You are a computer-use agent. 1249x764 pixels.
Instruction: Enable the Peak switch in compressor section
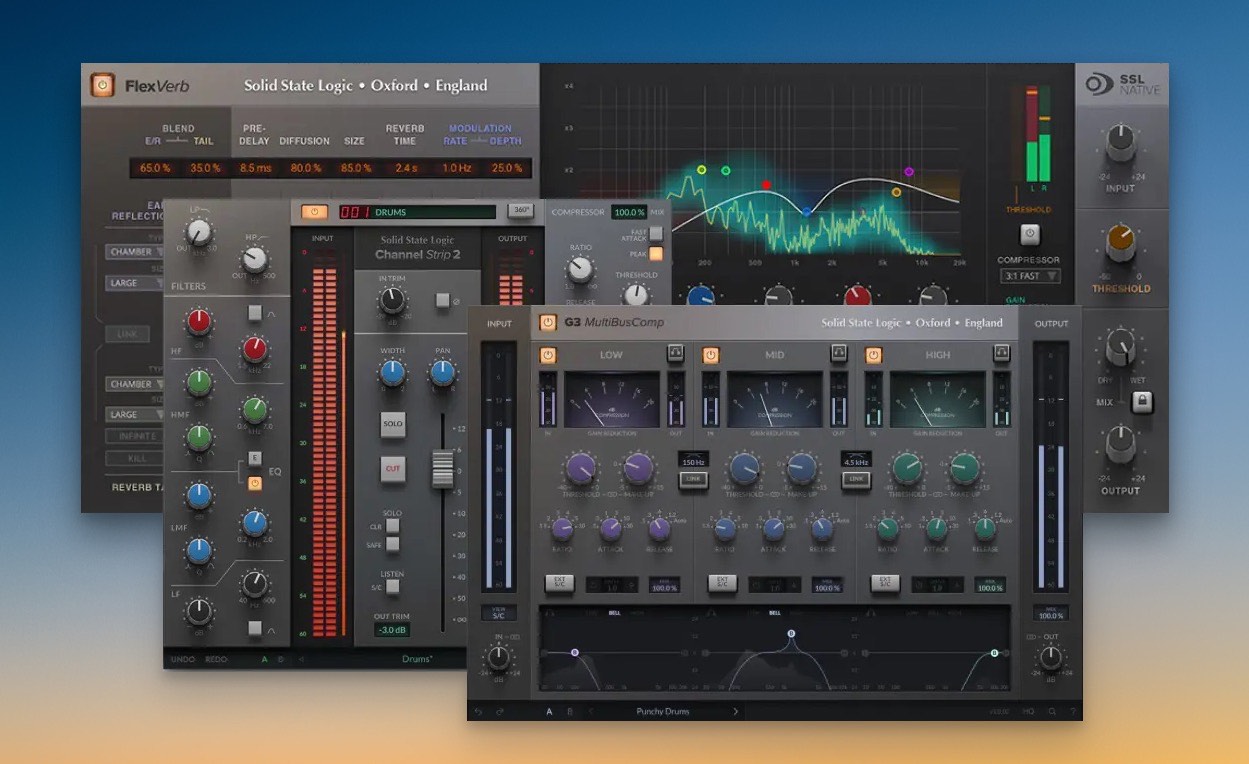click(656, 253)
